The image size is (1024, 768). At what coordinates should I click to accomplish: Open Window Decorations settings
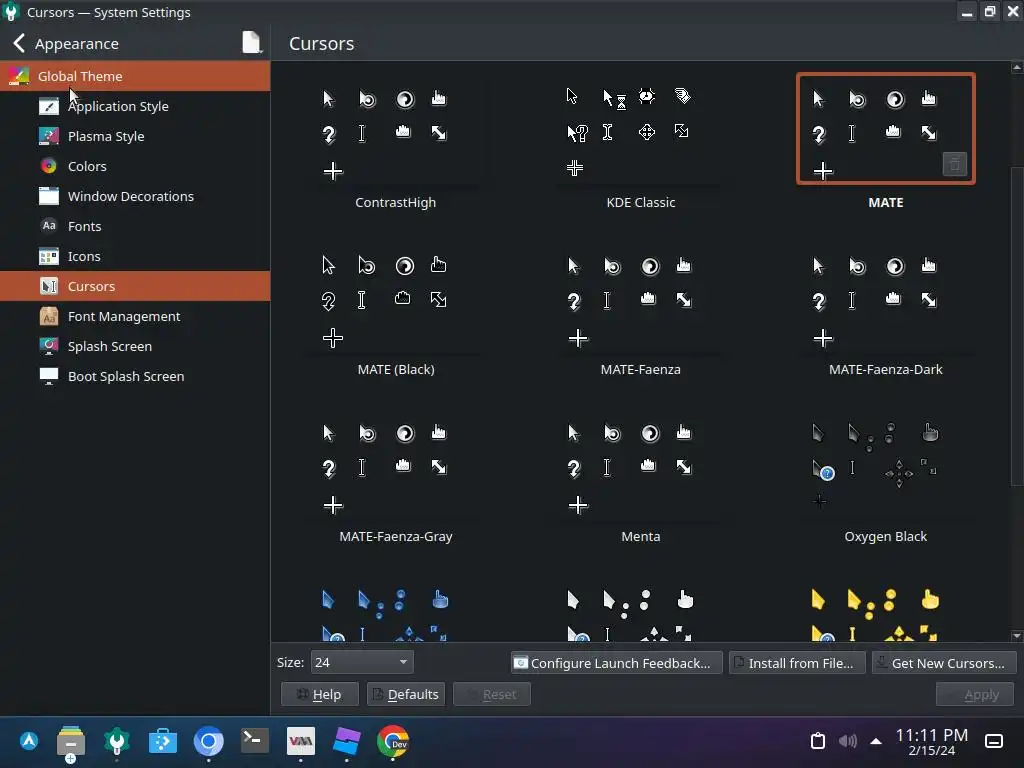pos(135,196)
